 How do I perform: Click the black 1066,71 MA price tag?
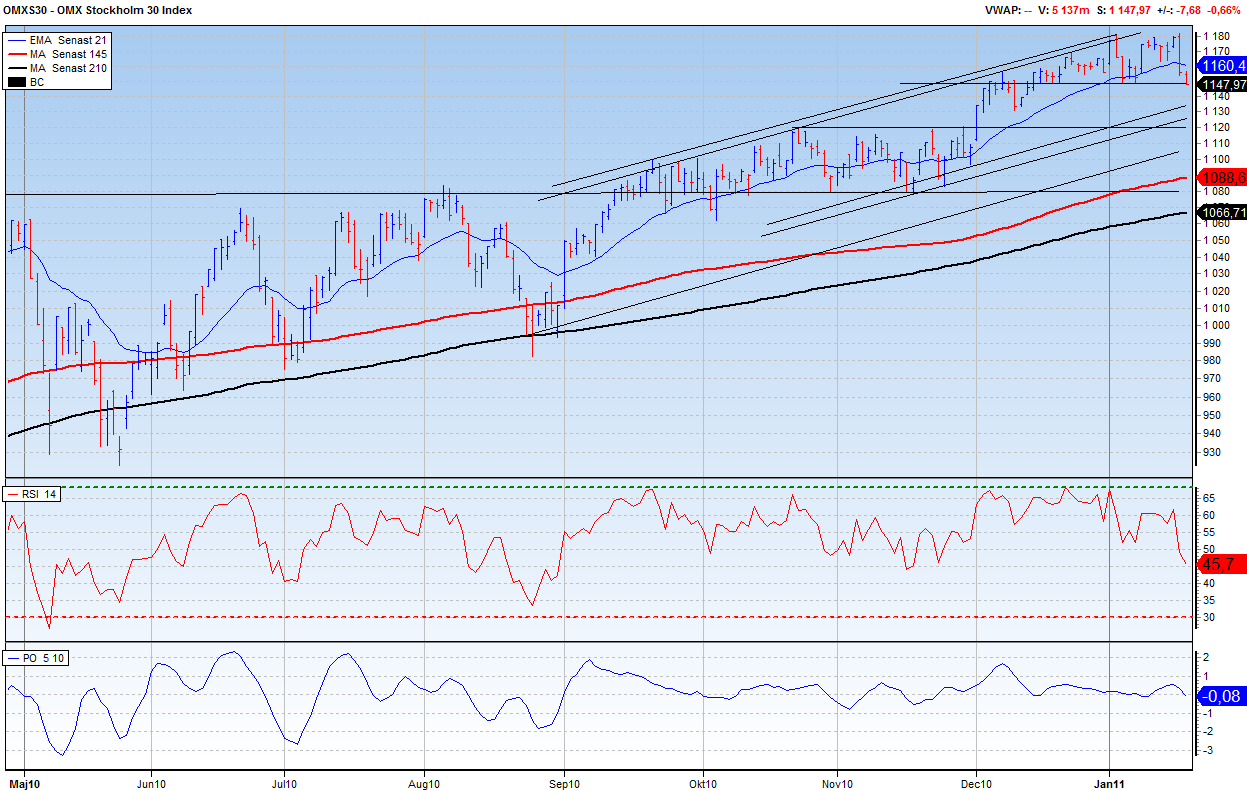click(x=1223, y=212)
